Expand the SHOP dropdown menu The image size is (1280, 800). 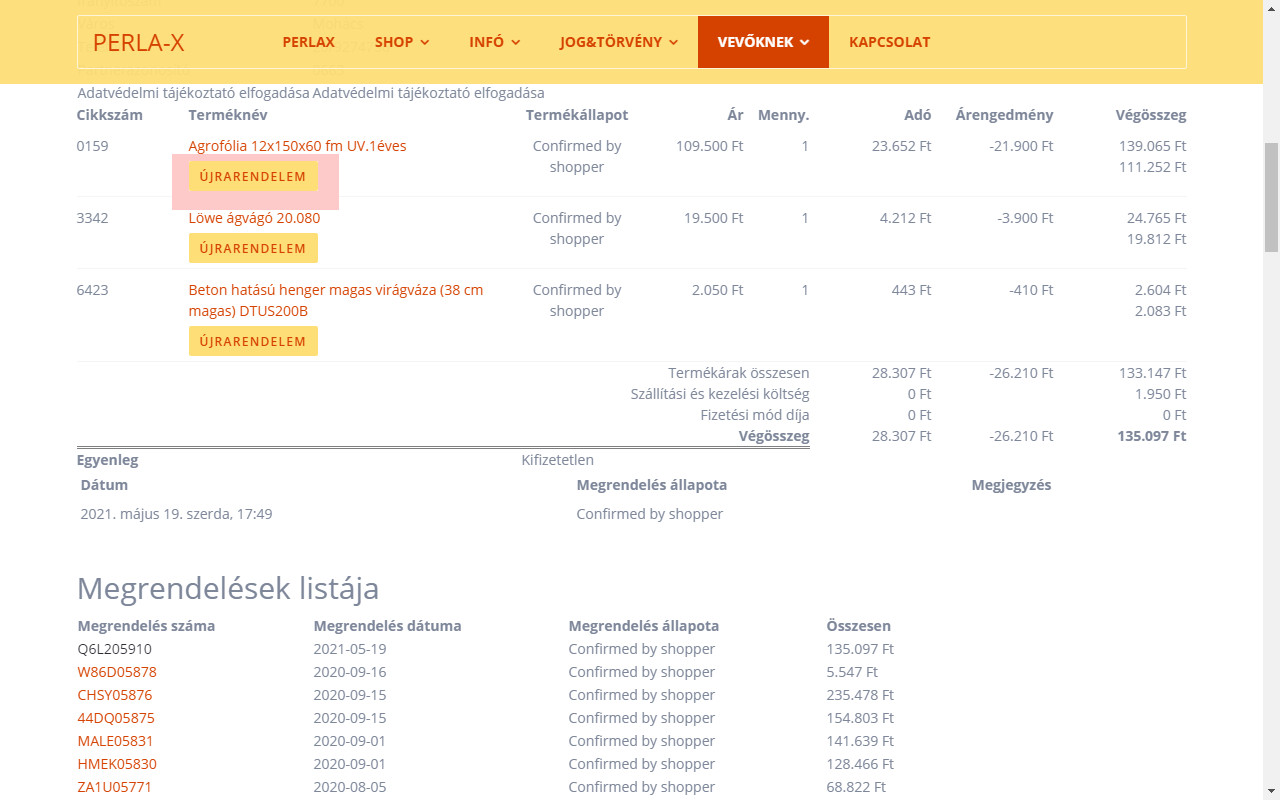pos(402,42)
